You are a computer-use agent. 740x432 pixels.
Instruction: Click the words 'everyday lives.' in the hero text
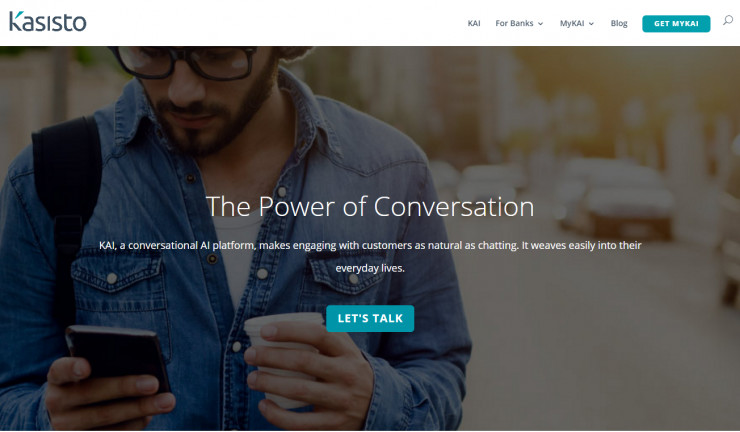click(x=370, y=268)
